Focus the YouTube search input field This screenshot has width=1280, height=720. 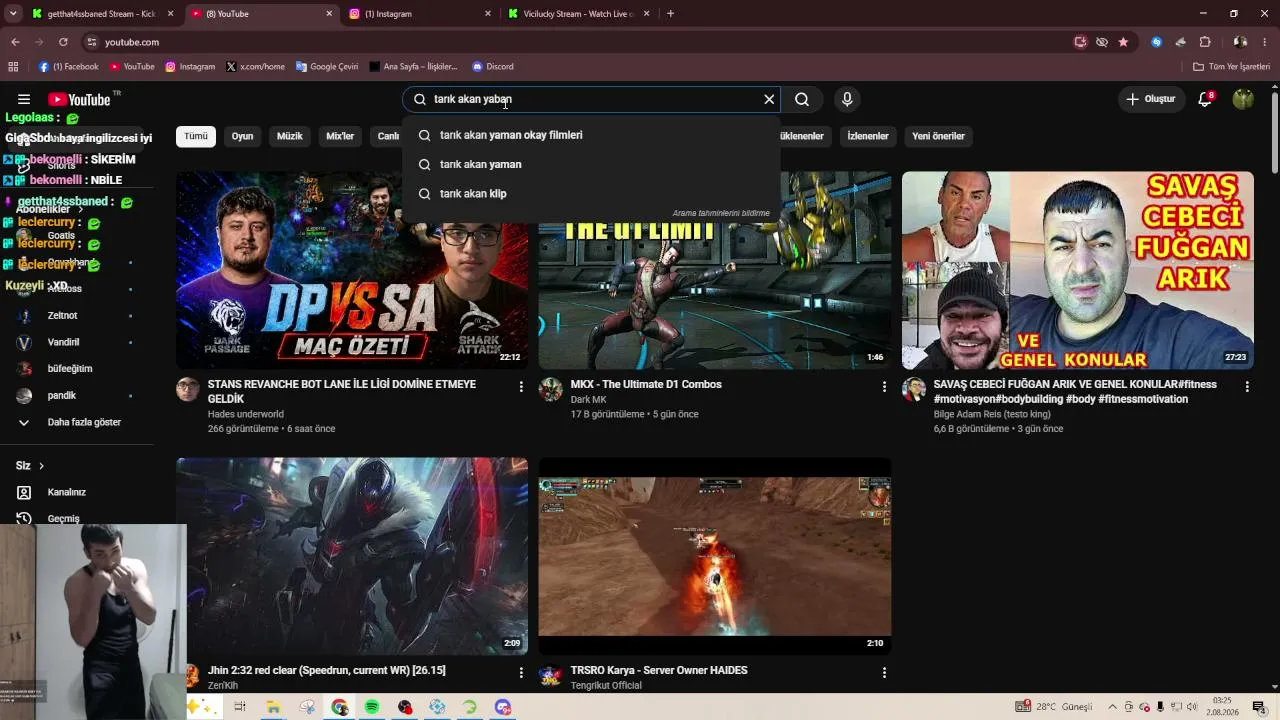tap(593, 99)
